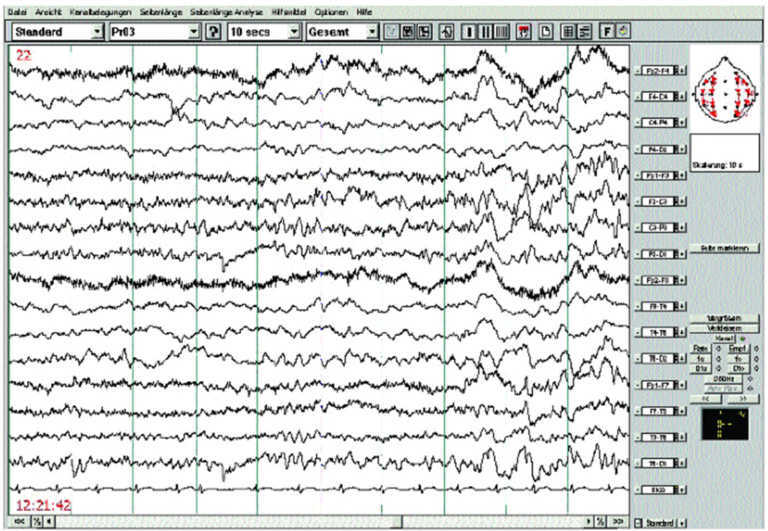Click plus button of F3-C3 channel
This screenshot has width=768, height=531.
(682, 201)
